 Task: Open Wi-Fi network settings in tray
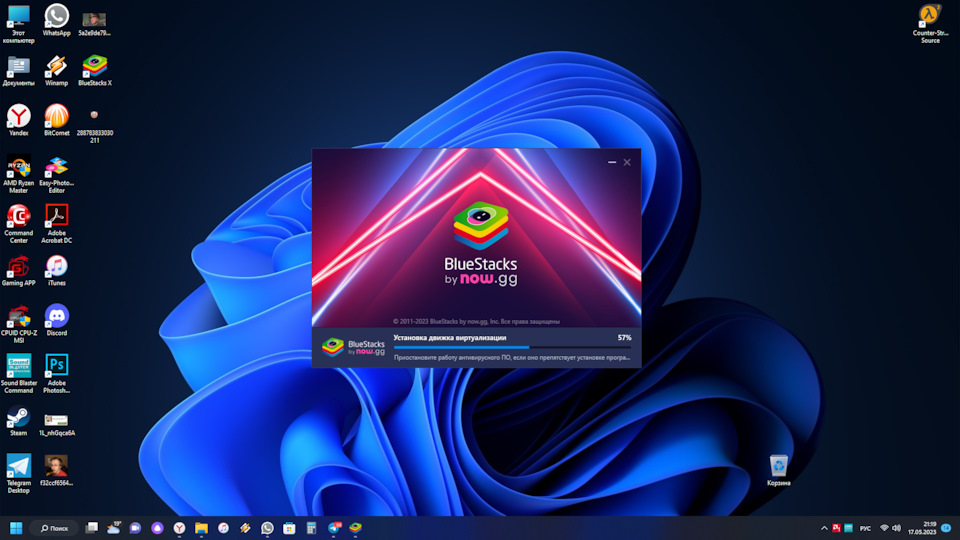point(884,528)
